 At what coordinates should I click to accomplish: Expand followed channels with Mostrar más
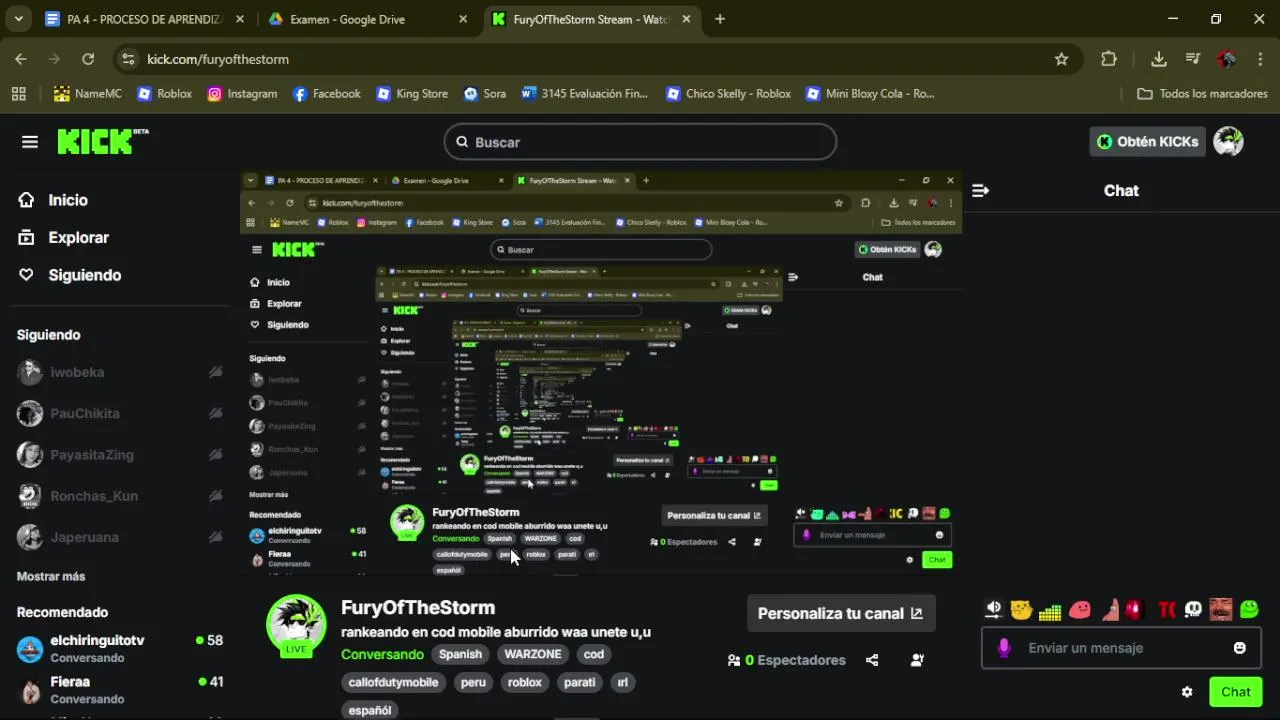point(51,577)
